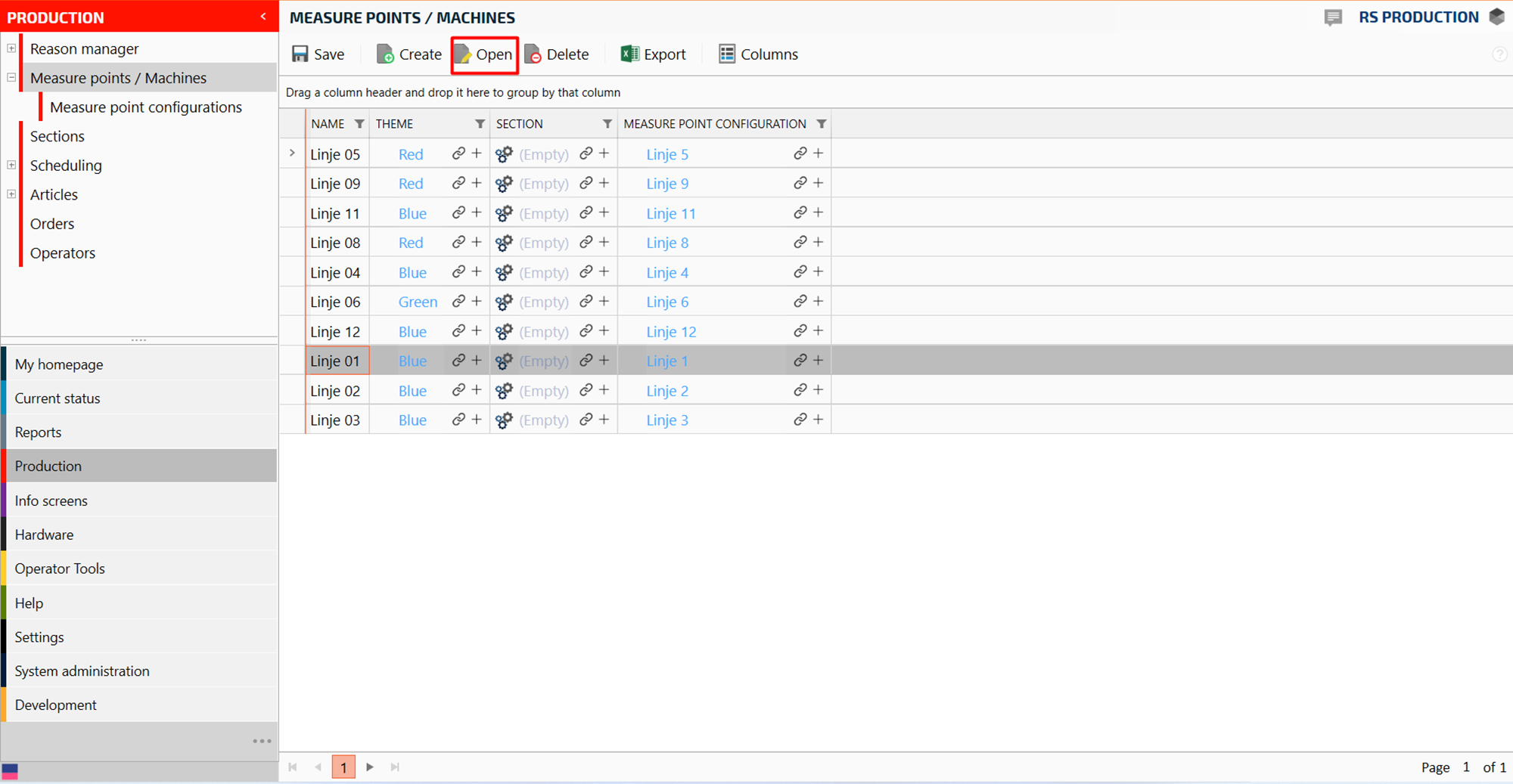Click the link icon in Linje 05 theme cell
Image resolution: width=1513 pixels, height=784 pixels.
click(x=458, y=153)
